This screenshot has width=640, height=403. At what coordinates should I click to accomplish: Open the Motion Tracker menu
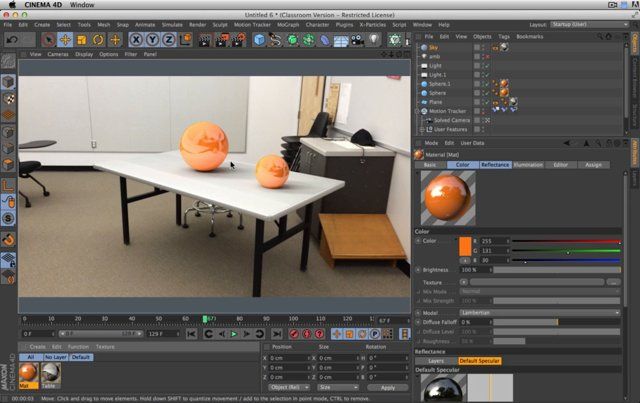point(252,25)
